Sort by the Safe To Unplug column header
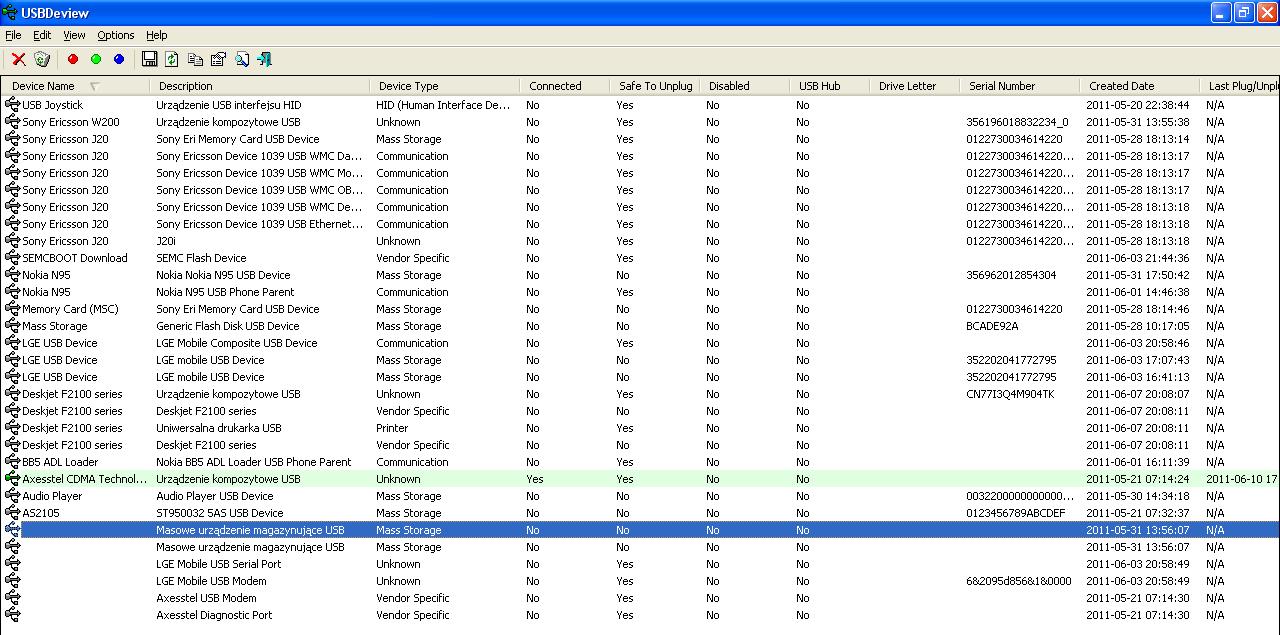The image size is (1280, 635). (x=655, y=86)
